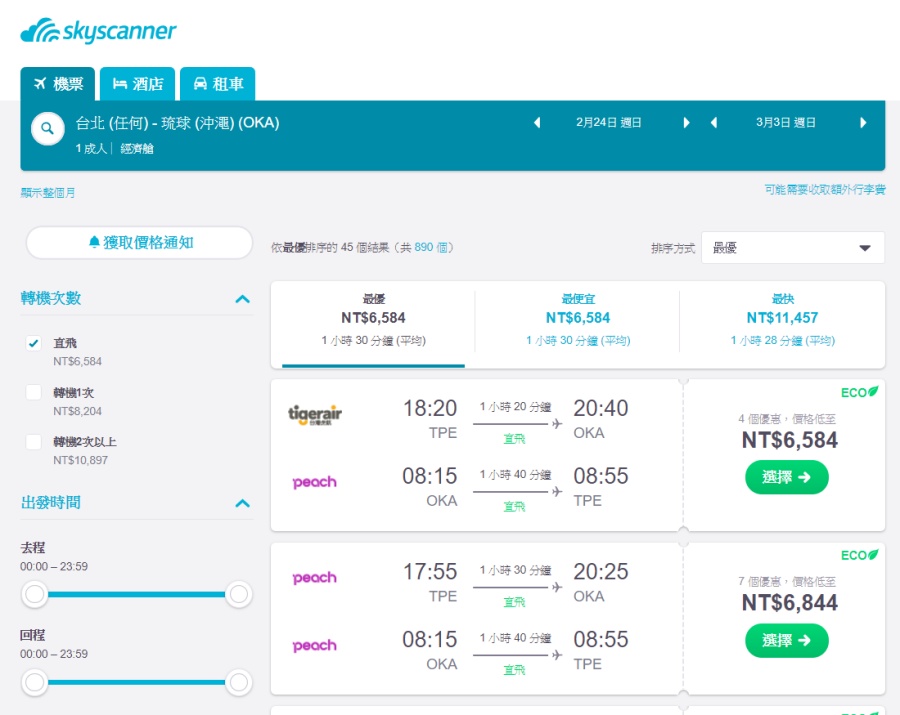The height and width of the screenshot is (715, 900).
Task: Click 獲取價格通知 price alert button
Action: point(139,243)
